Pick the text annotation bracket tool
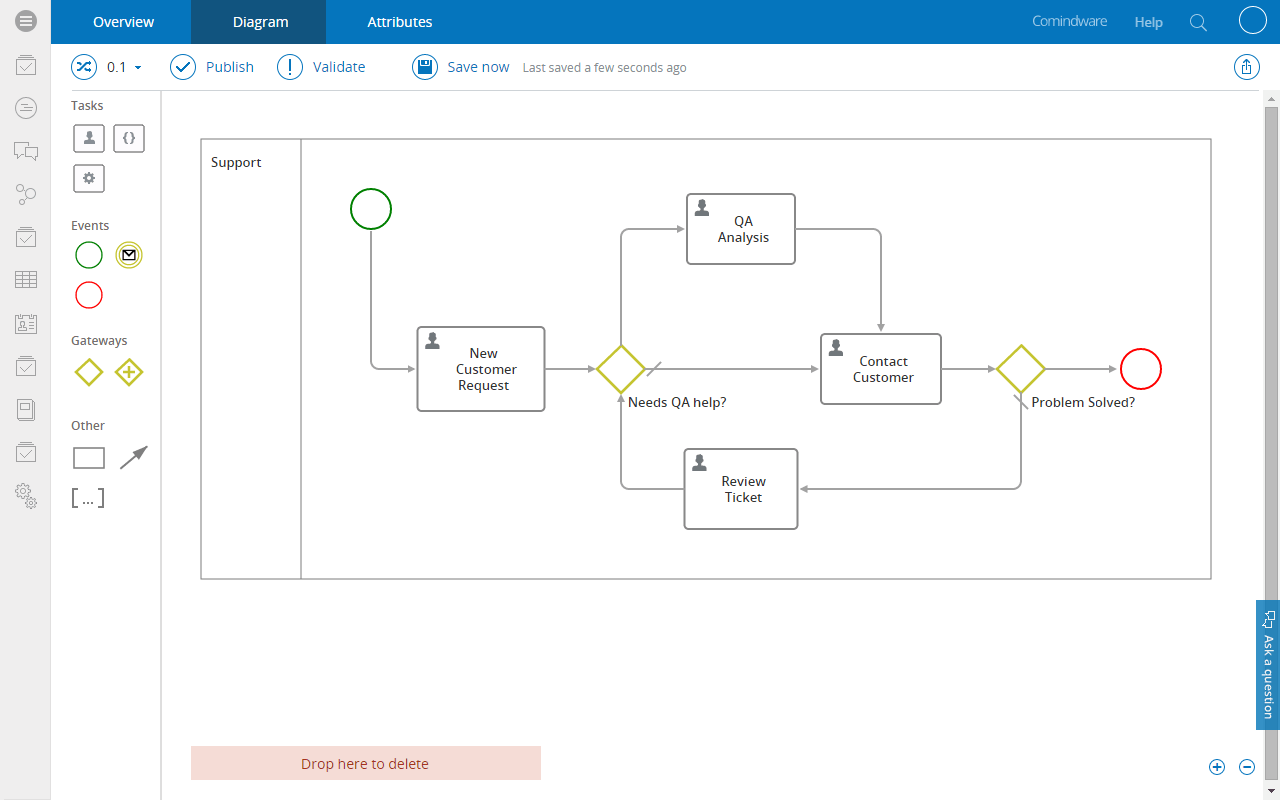 click(88, 497)
